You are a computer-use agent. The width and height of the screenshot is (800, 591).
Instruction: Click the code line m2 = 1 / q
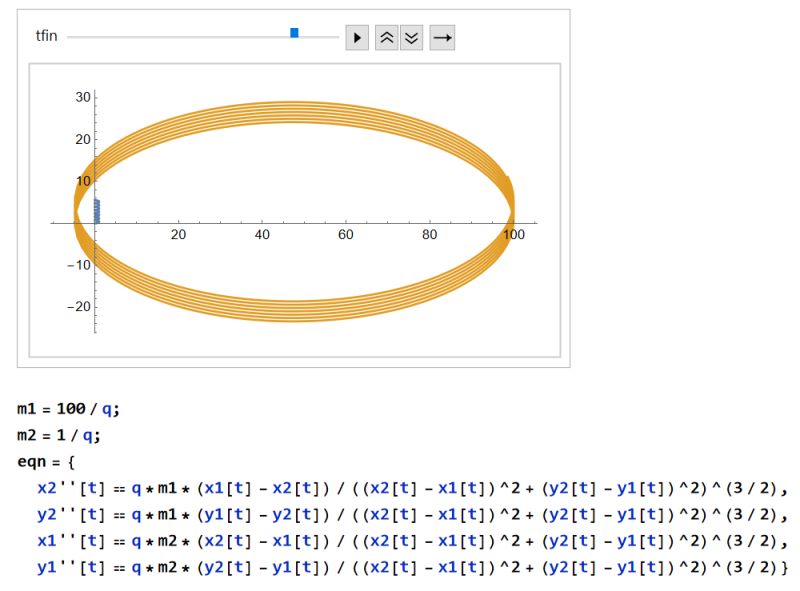click(x=59, y=435)
